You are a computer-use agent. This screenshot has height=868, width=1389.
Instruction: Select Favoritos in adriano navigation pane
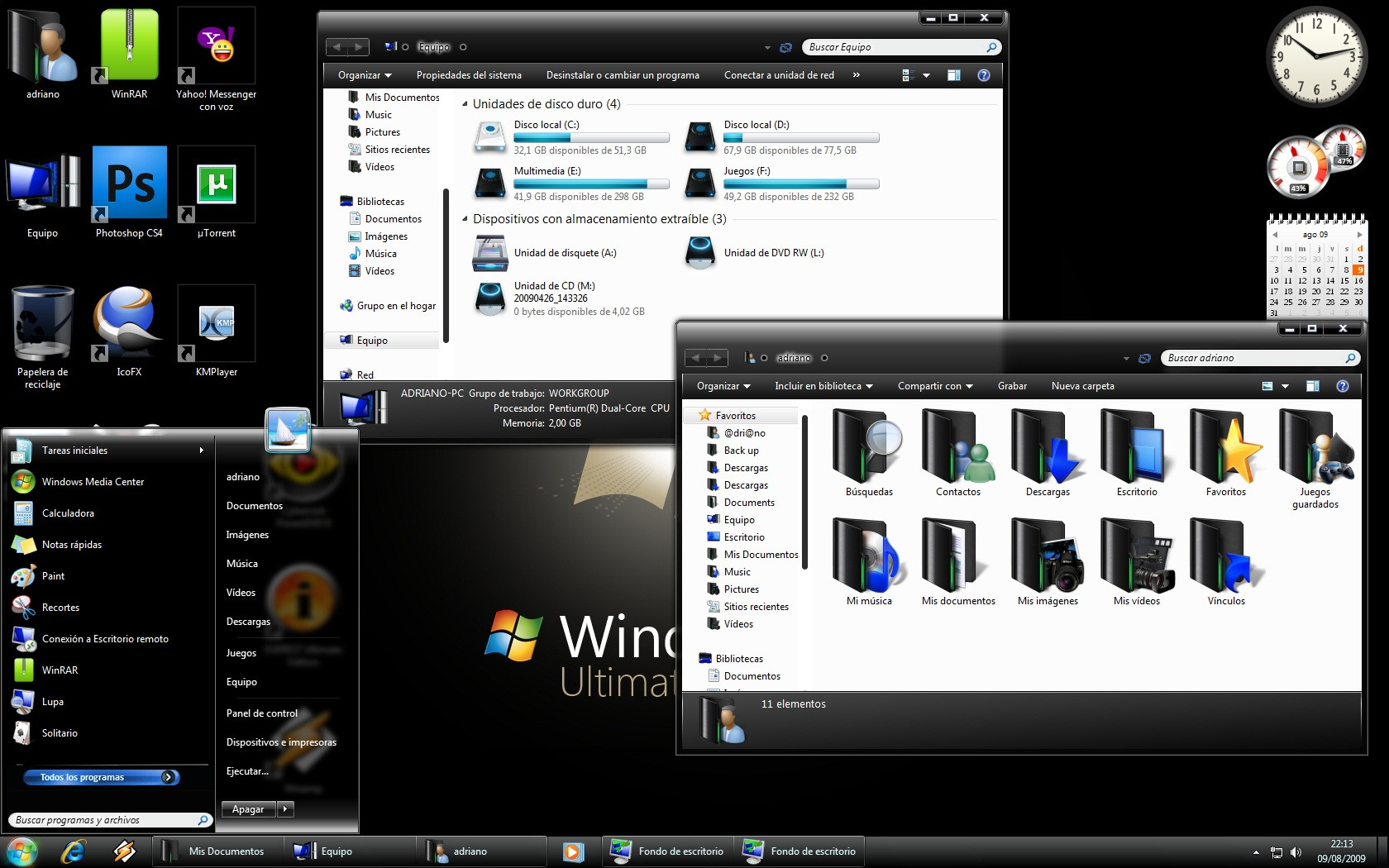click(735, 416)
